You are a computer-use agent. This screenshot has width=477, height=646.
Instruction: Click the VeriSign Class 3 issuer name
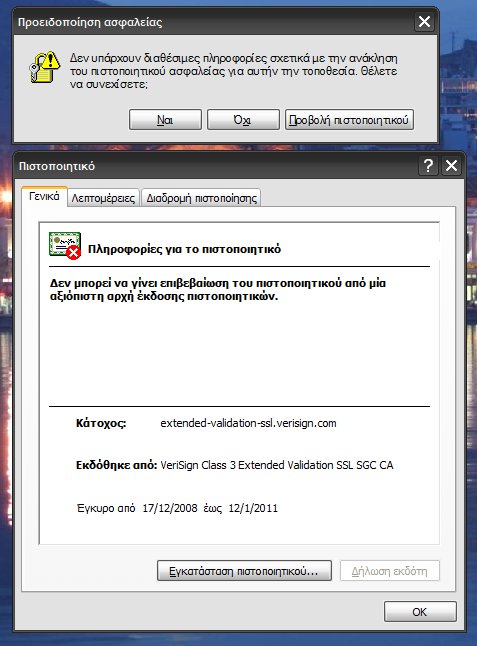[277, 465]
